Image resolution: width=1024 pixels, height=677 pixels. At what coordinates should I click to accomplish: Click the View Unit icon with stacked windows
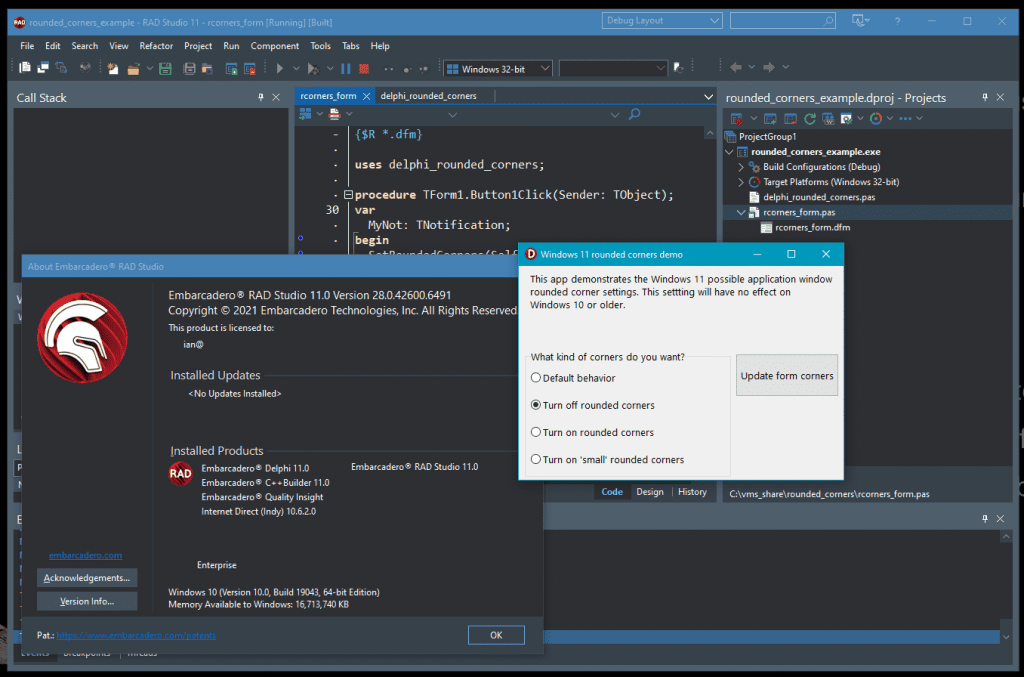click(x=43, y=67)
